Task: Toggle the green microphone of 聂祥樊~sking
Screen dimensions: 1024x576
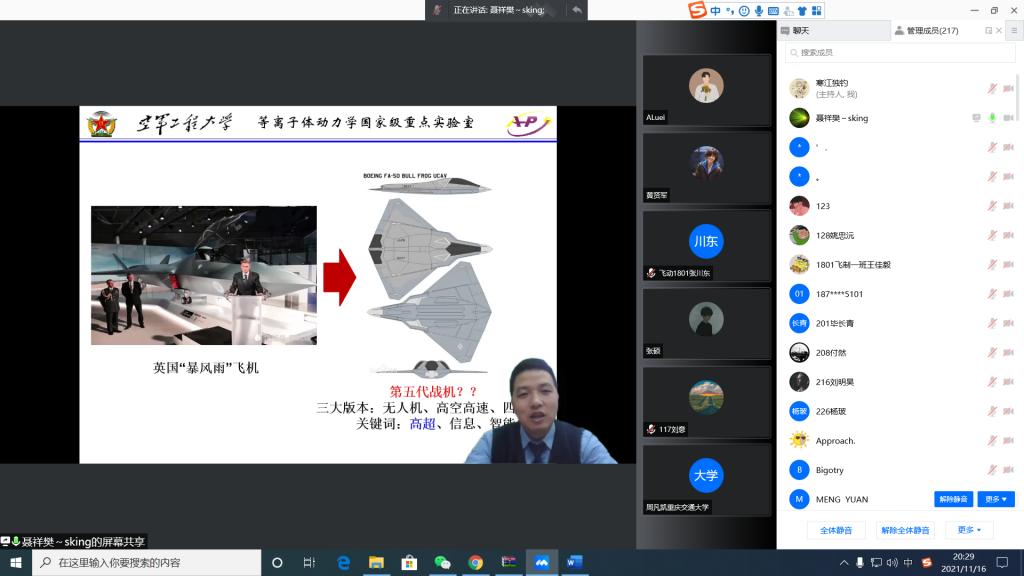Action: pyautogui.click(x=992, y=118)
